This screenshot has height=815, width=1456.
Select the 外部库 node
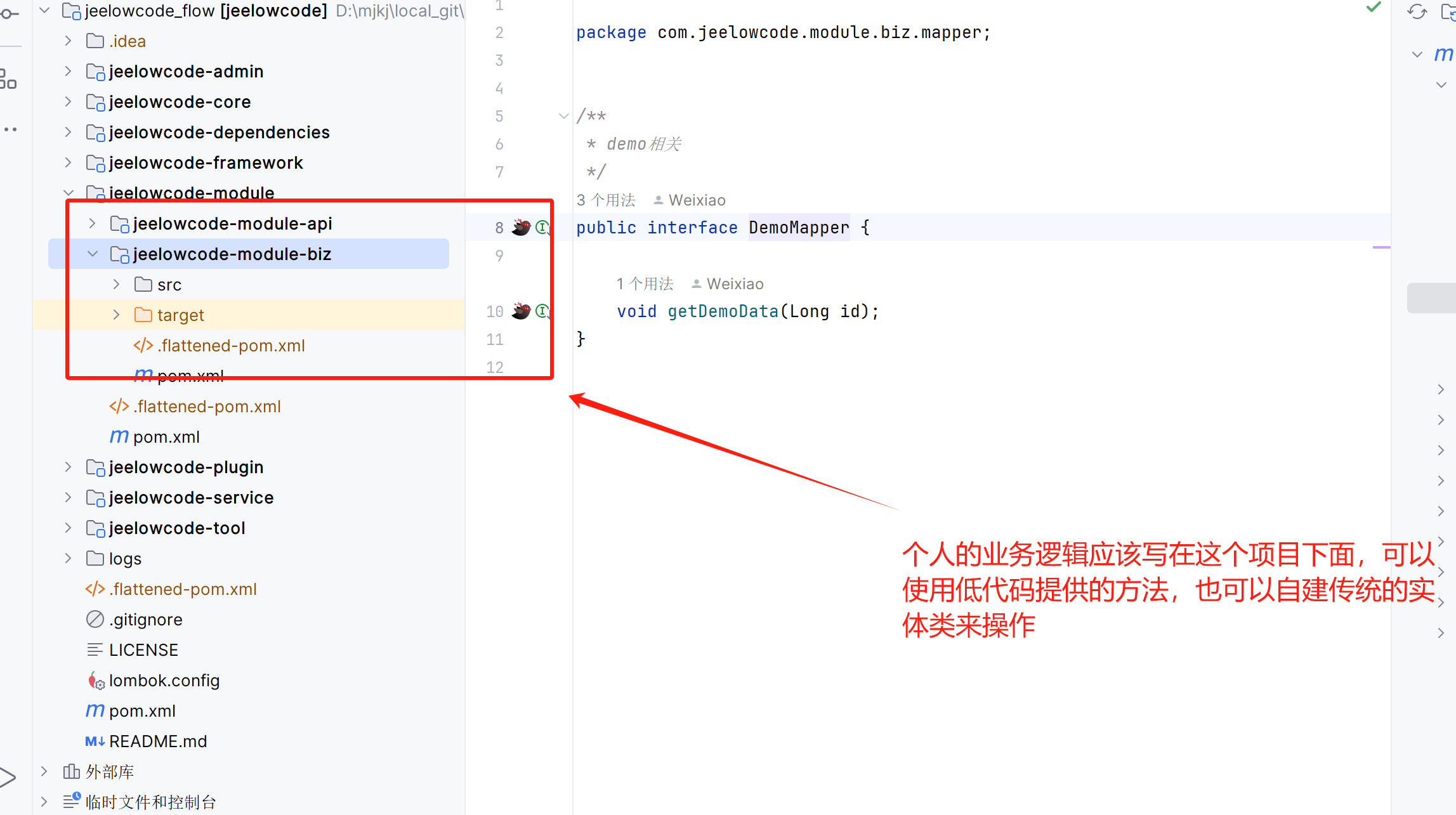coord(110,772)
